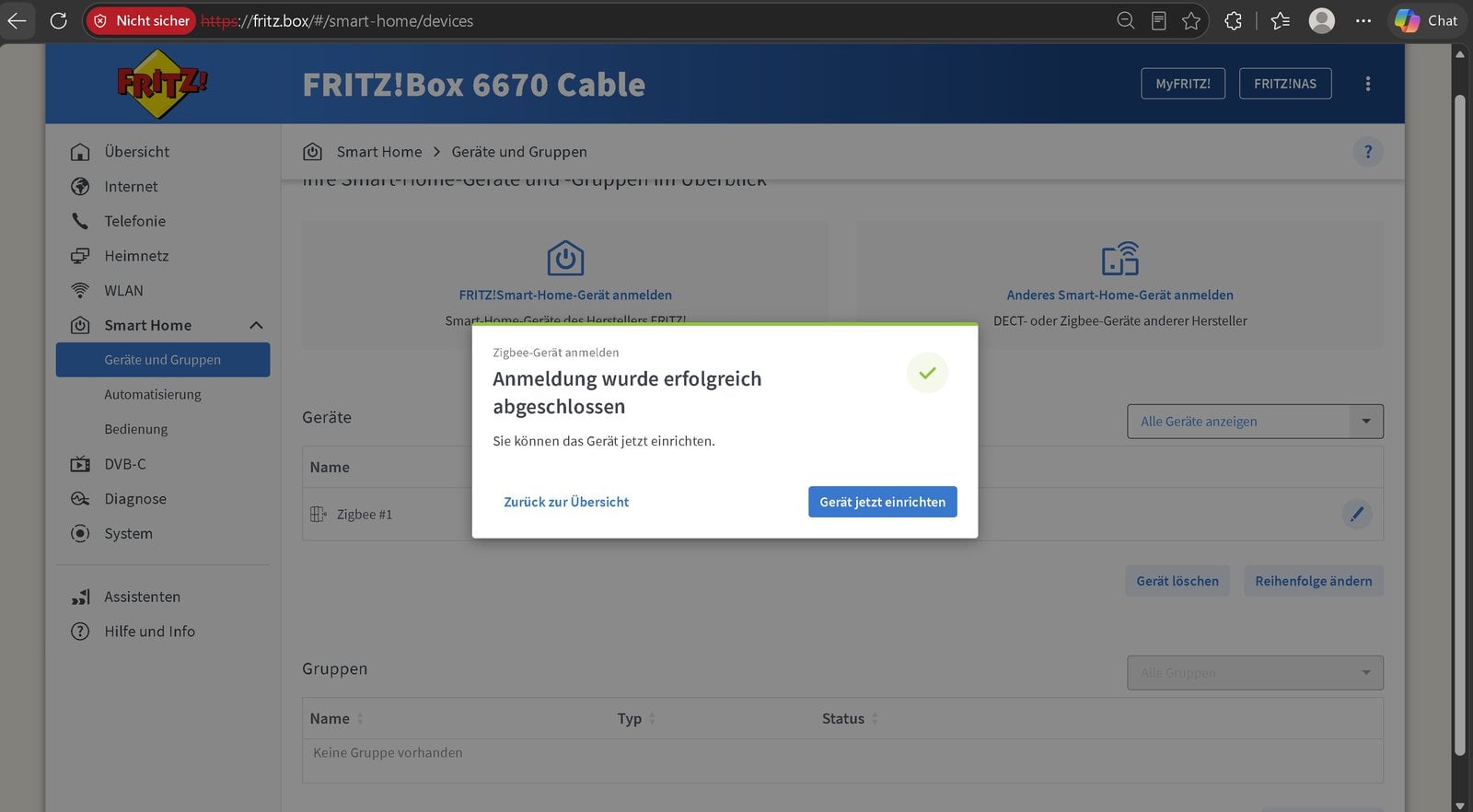
Task: Open the Alle Gruppen dropdown
Action: [1255, 673]
